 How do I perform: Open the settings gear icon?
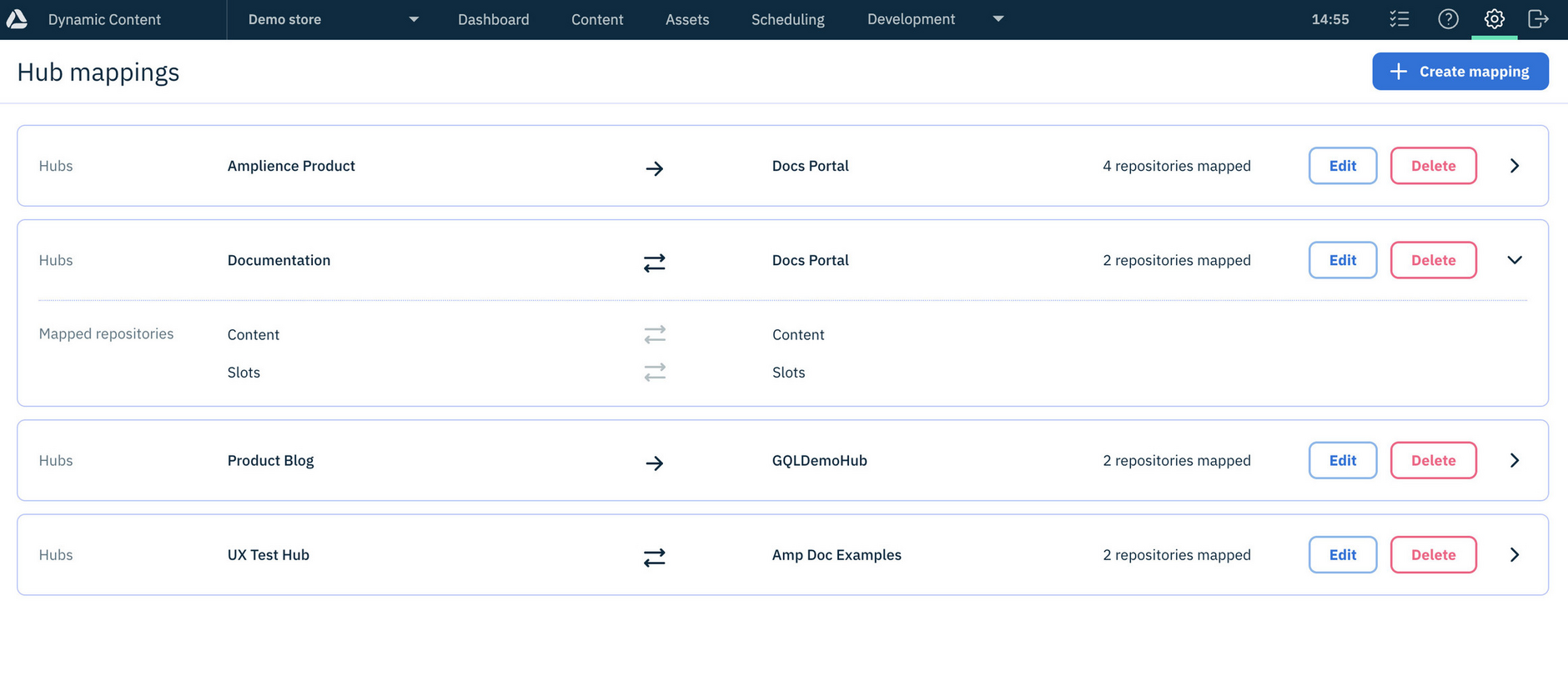[1494, 18]
